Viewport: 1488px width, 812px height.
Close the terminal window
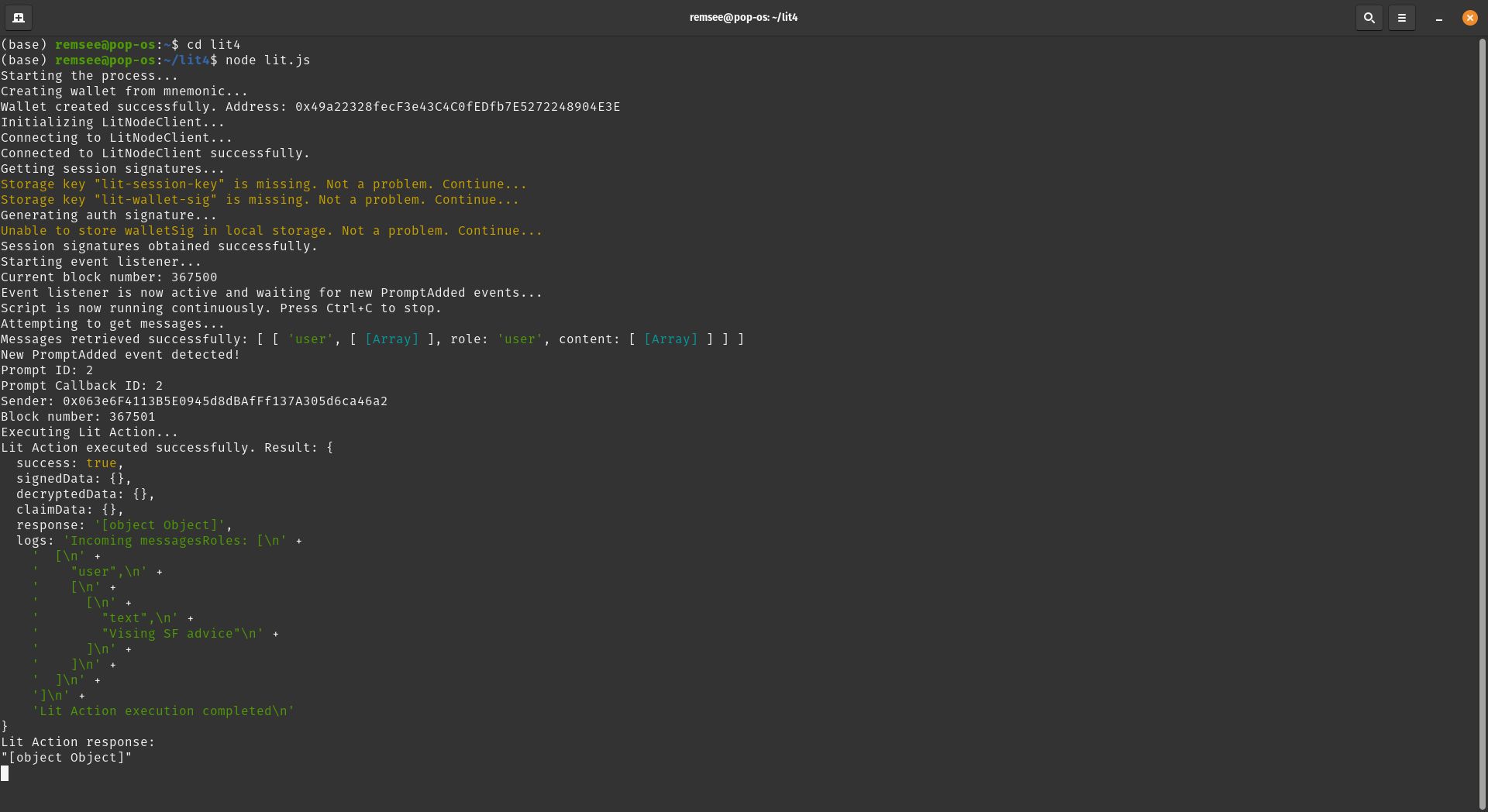click(x=1469, y=17)
